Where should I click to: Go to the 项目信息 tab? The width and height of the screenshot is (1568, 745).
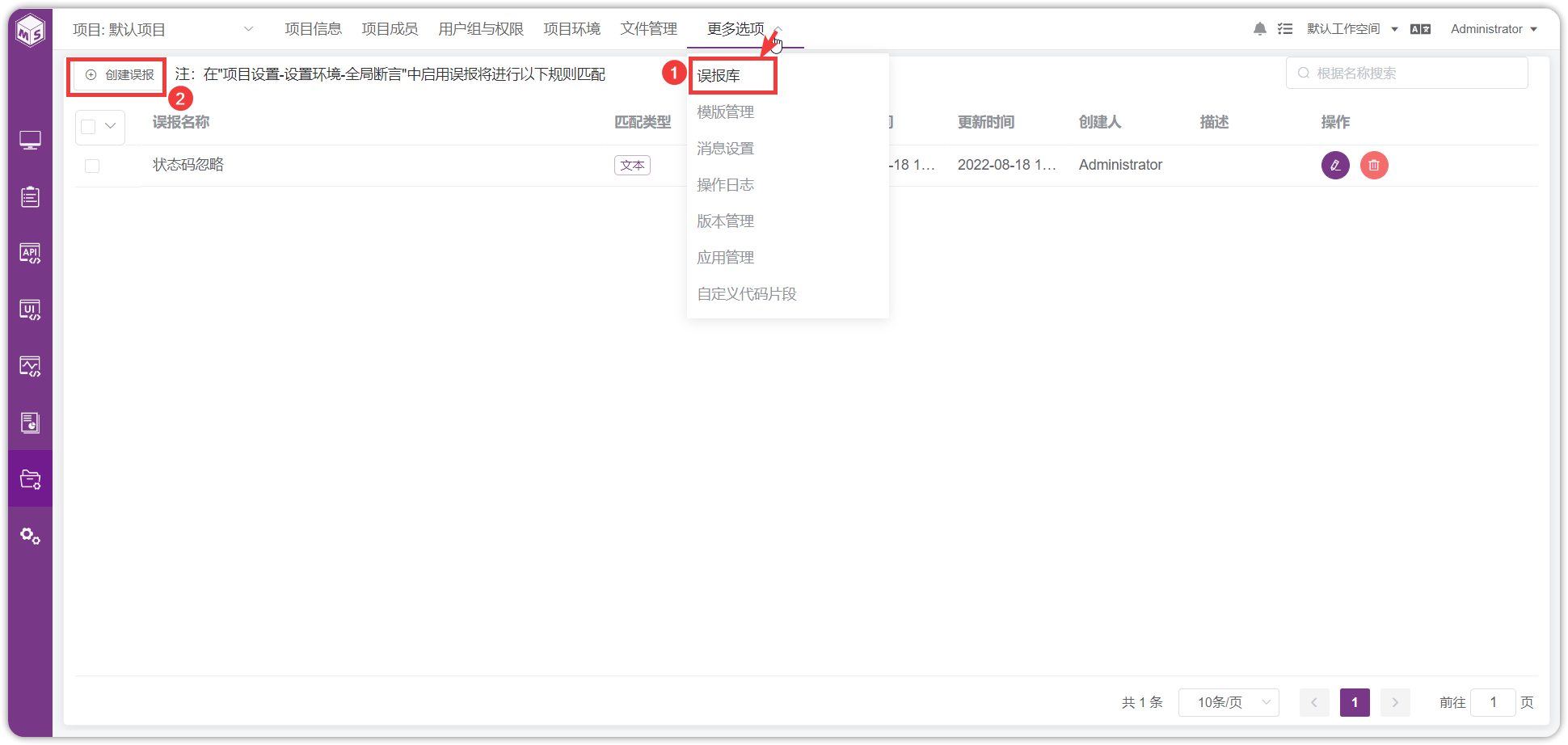tap(313, 29)
